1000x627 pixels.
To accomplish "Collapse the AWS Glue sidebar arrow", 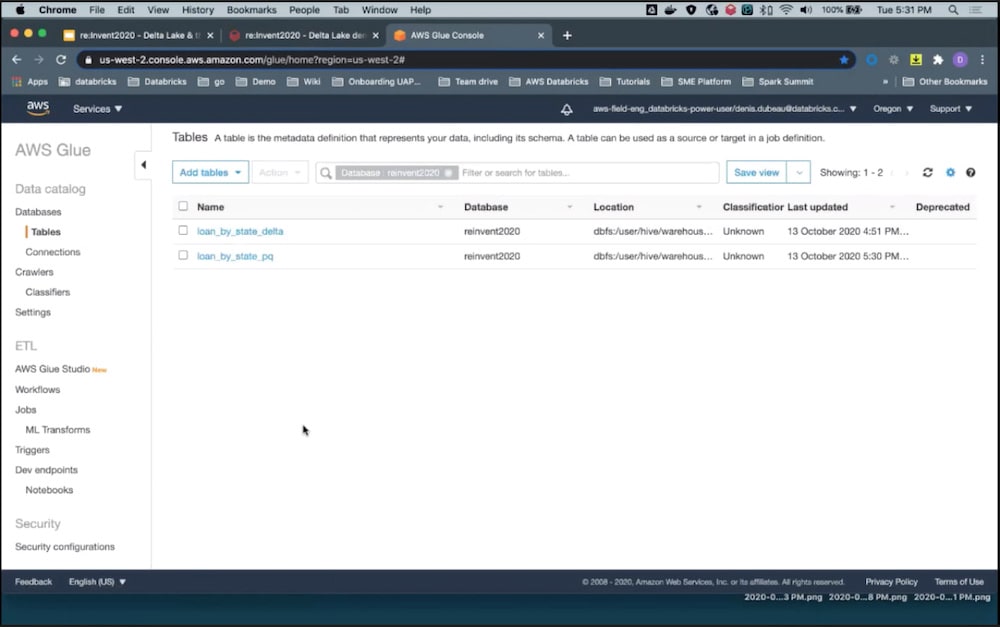I will [x=143, y=165].
